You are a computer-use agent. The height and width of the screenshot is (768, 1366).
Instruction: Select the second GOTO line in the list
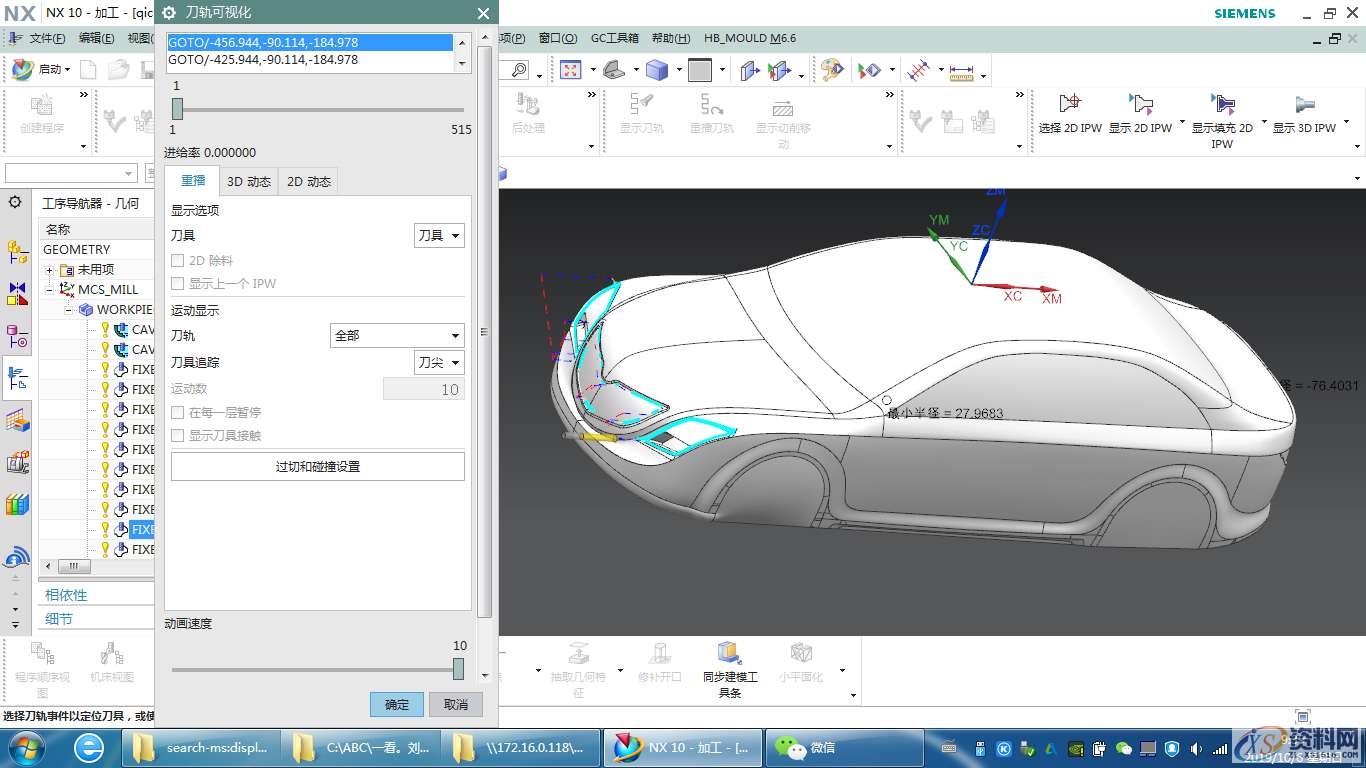(x=263, y=60)
